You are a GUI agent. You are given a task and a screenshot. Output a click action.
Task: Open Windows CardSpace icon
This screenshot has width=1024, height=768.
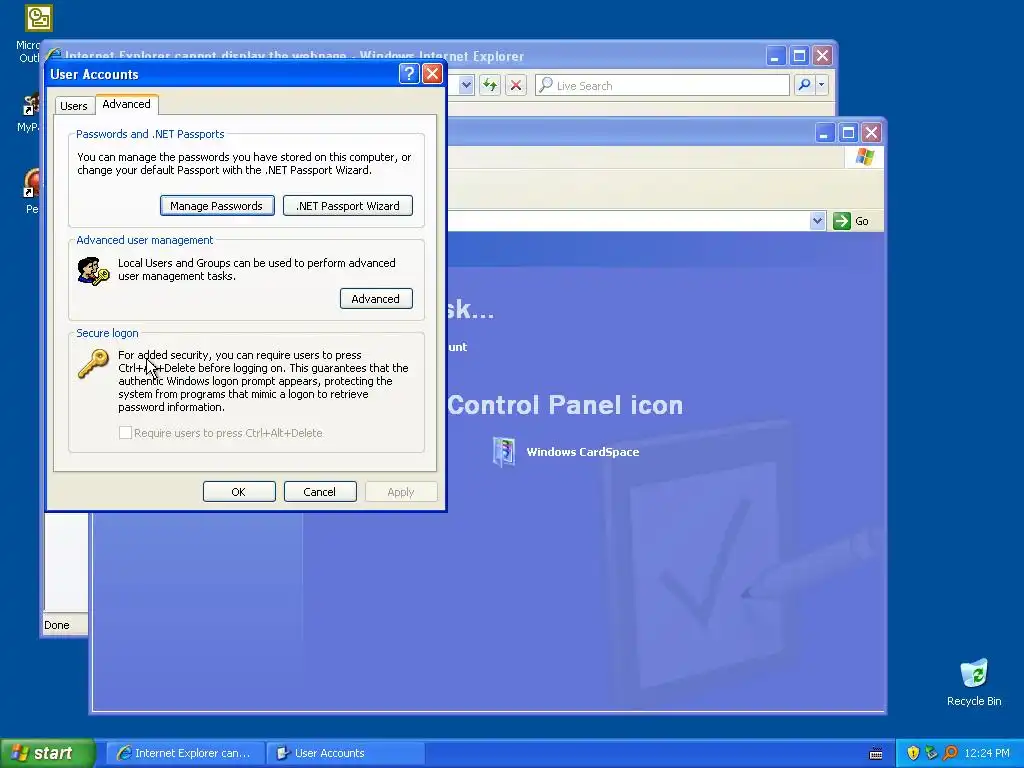504,452
